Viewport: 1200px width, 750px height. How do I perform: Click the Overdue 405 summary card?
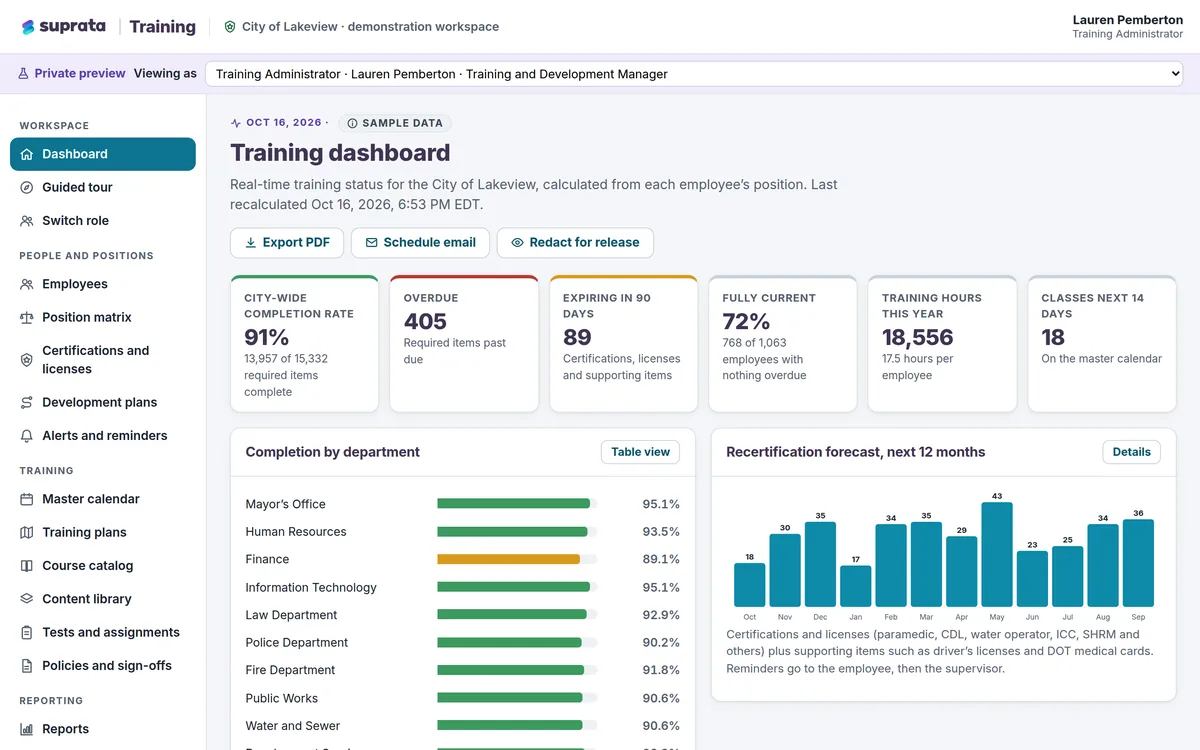[x=464, y=343]
